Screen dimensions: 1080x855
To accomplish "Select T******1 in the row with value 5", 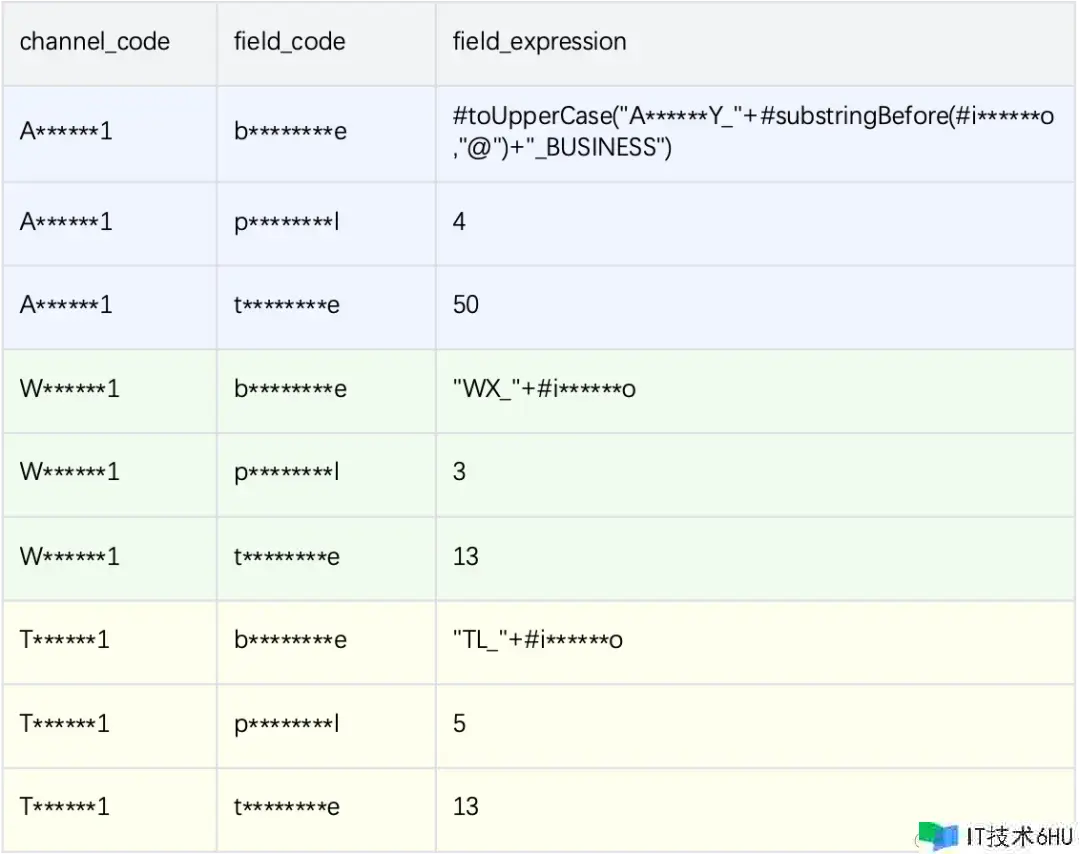I will tap(64, 723).
